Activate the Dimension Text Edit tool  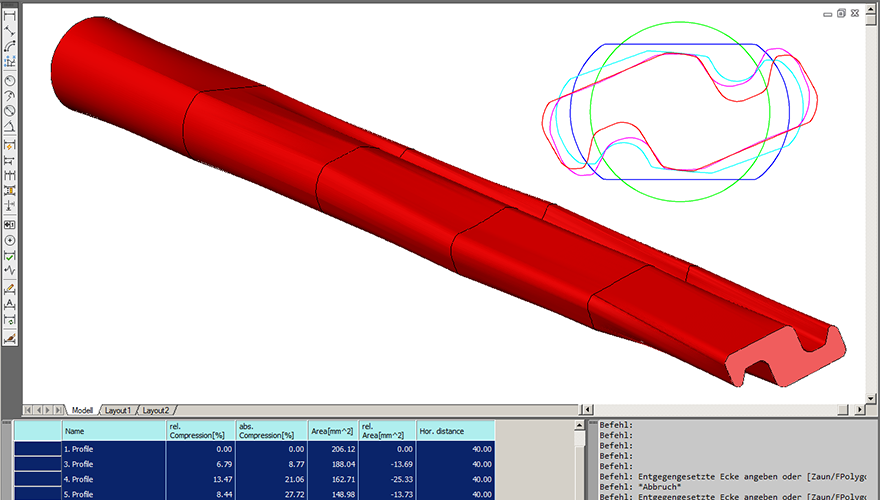click(x=10, y=305)
